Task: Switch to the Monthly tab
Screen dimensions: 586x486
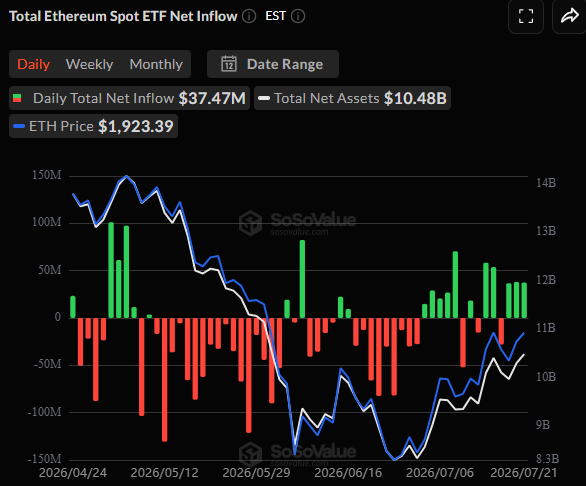Action: [x=156, y=64]
